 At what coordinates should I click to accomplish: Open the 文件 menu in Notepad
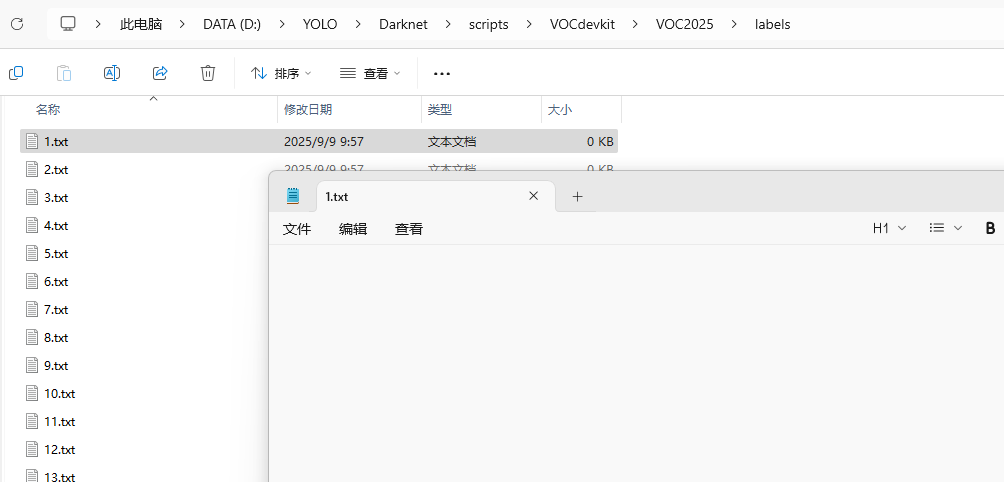296,229
